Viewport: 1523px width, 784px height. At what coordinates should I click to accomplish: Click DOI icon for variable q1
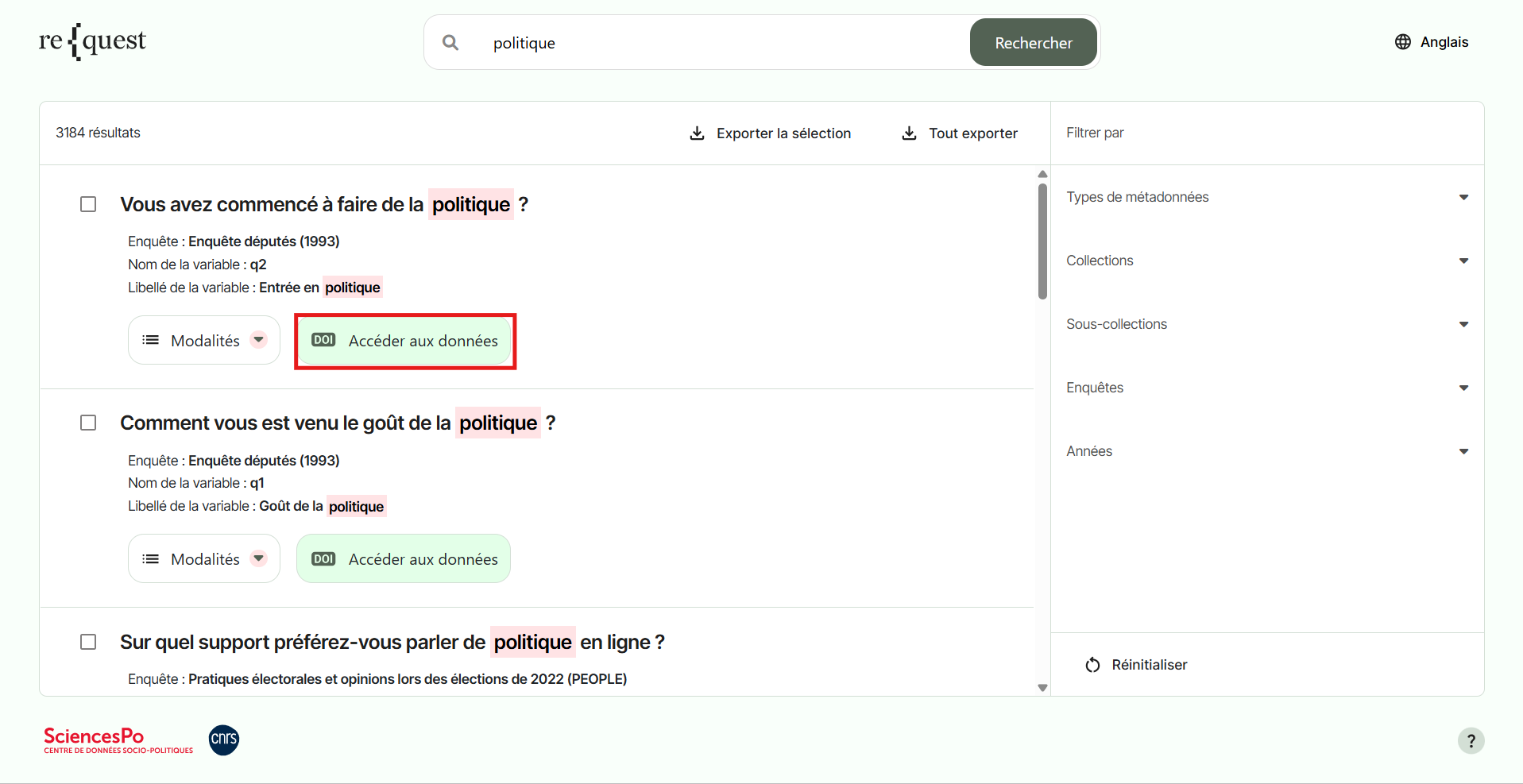click(323, 559)
